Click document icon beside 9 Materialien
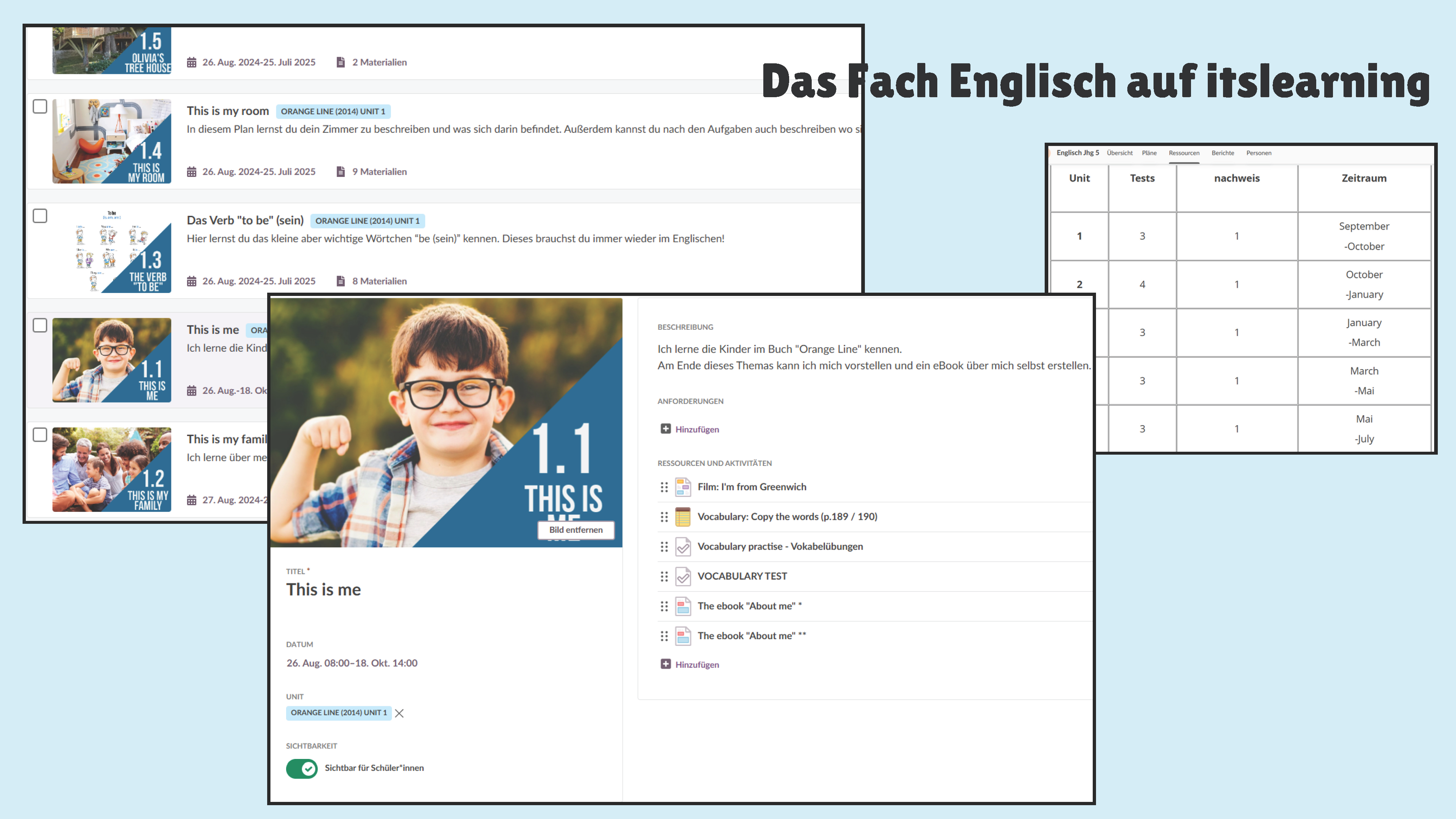This screenshot has height=819, width=1456. 340,172
